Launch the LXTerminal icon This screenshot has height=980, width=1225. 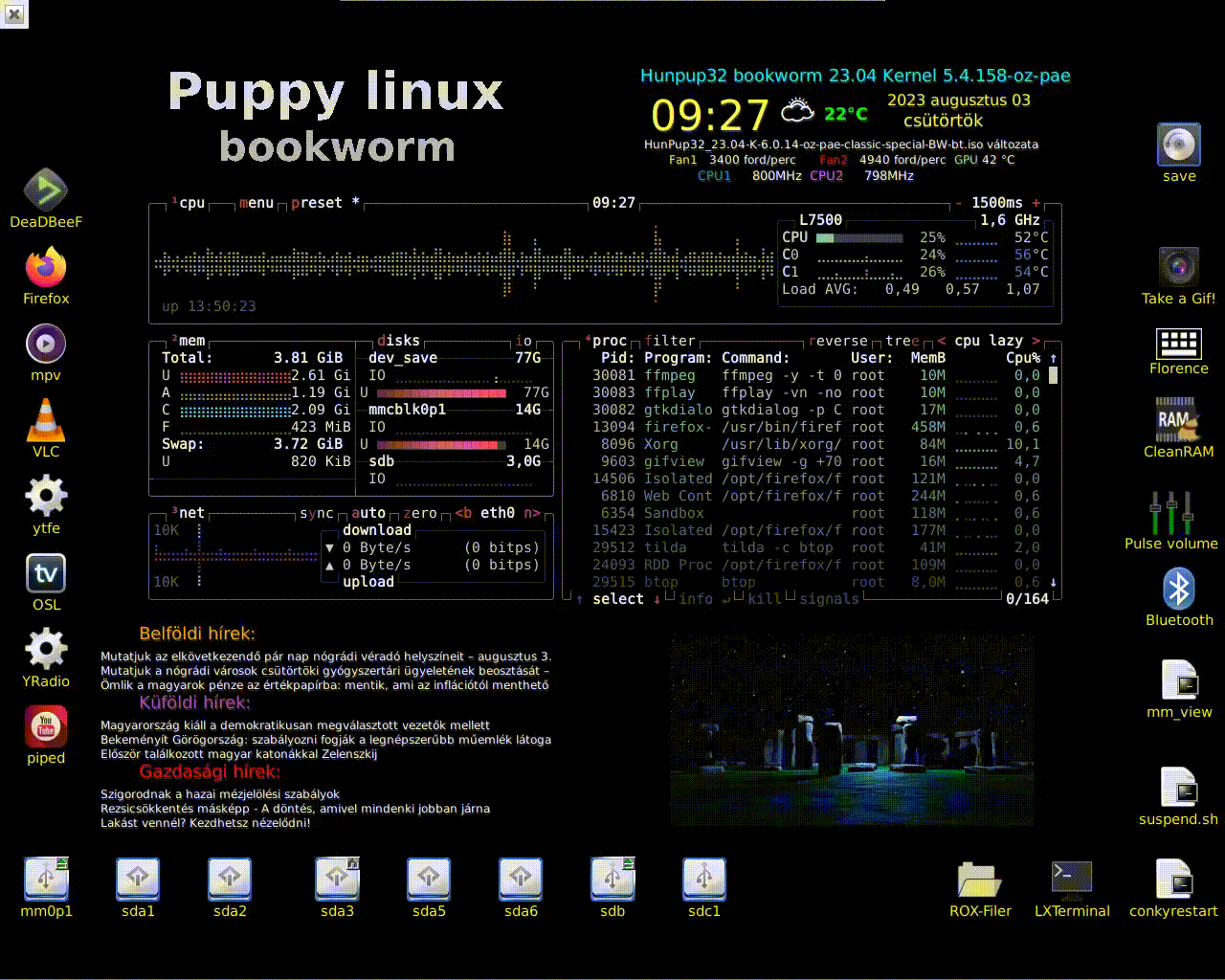coord(1072,880)
